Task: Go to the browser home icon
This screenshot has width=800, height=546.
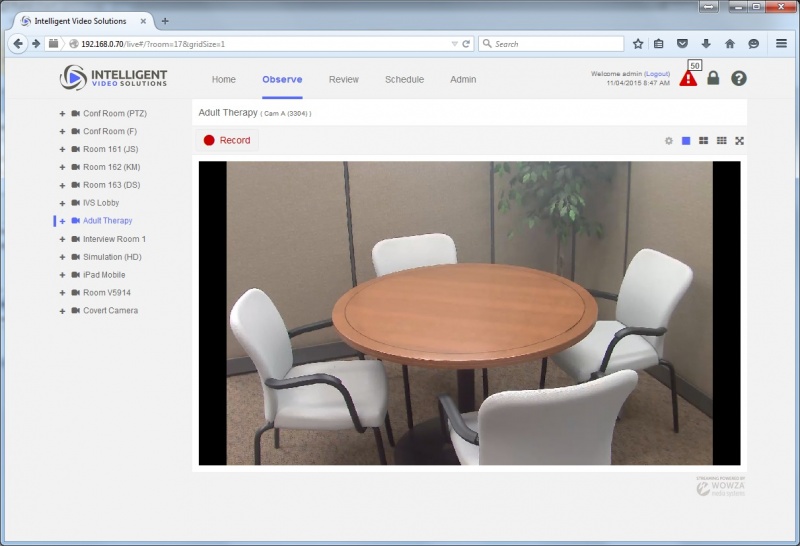Action: tap(730, 44)
